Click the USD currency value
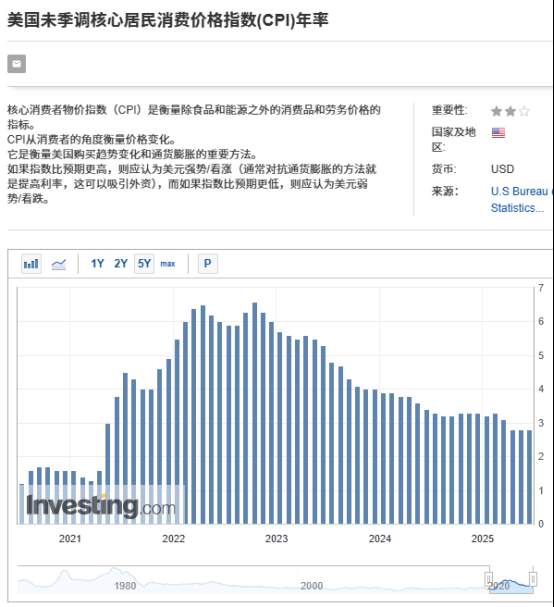The height and width of the screenshot is (607, 554). (503, 169)
